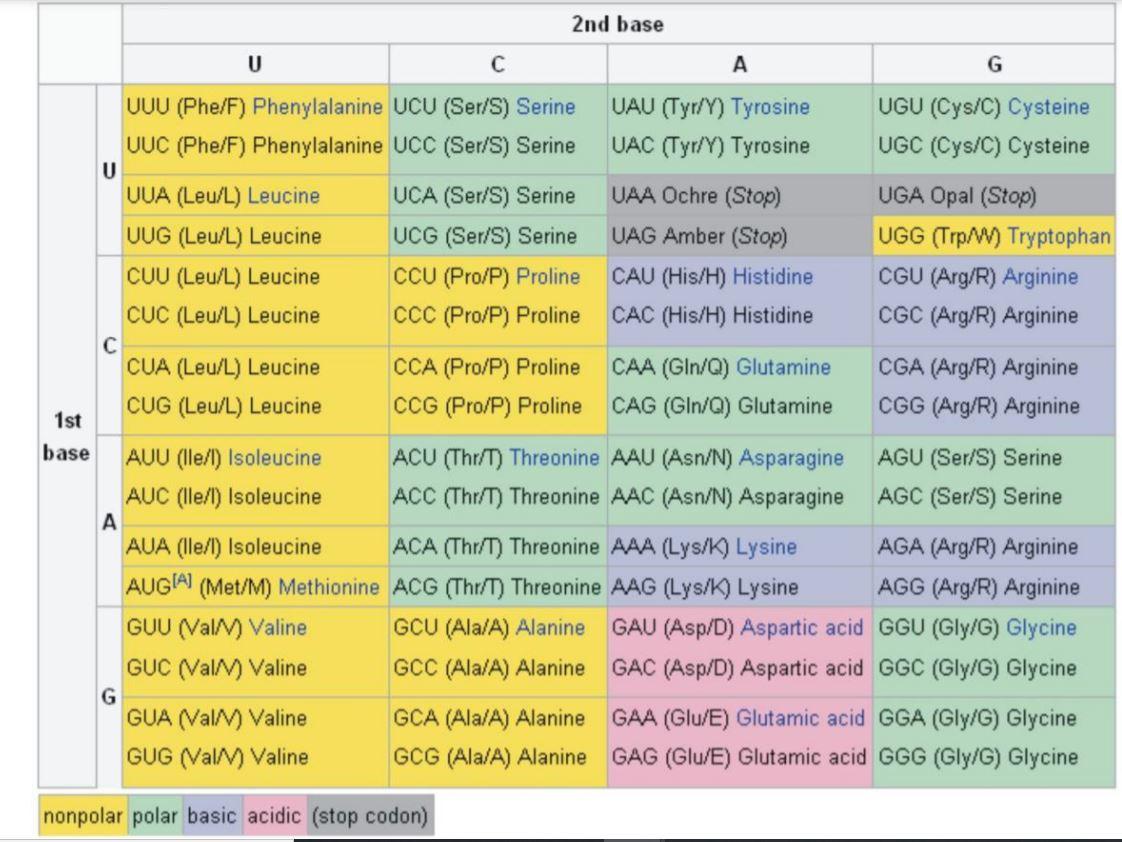Click the 'CUG (Leu/L) Leucine' entry
The height and width of the screenshot is (842, 1122).
223,406
